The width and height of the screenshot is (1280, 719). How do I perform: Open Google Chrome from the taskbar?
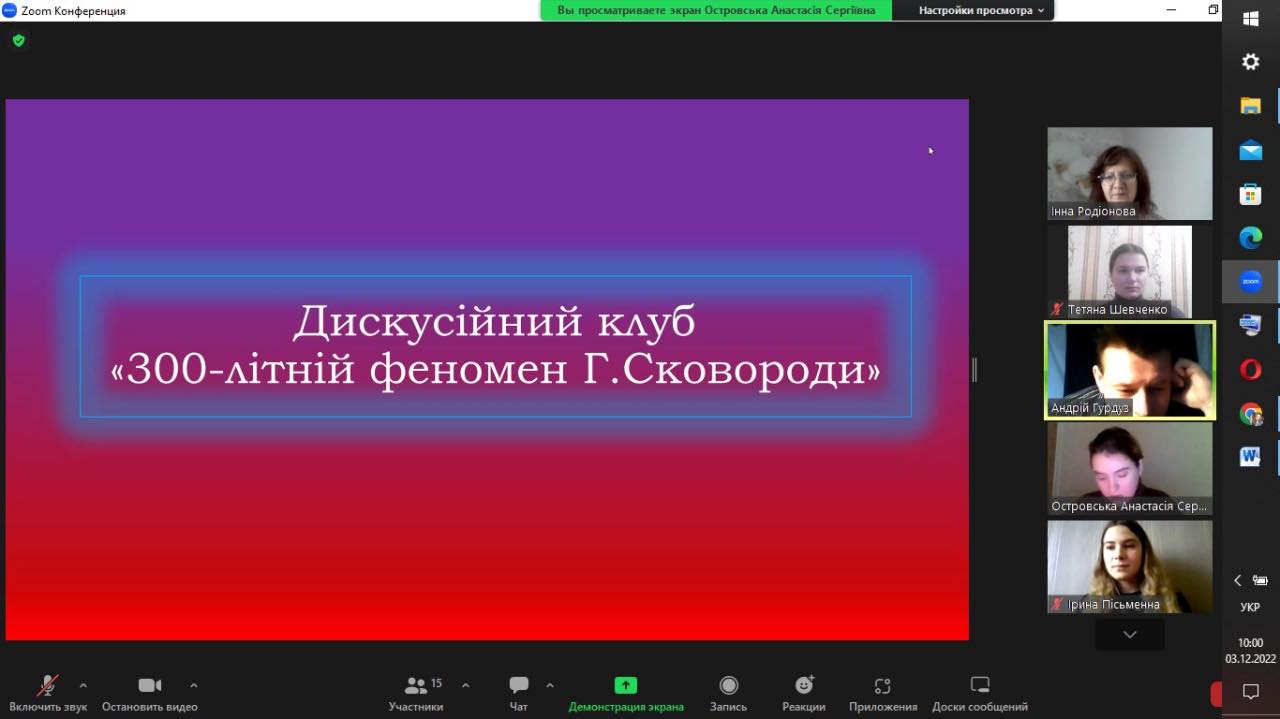click(1250, 414)
